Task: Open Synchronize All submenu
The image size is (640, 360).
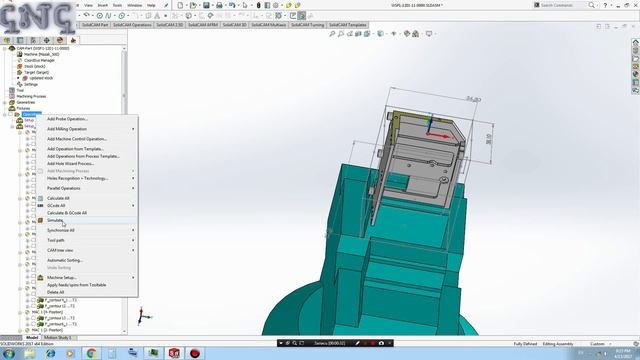Action: [87, 230]
